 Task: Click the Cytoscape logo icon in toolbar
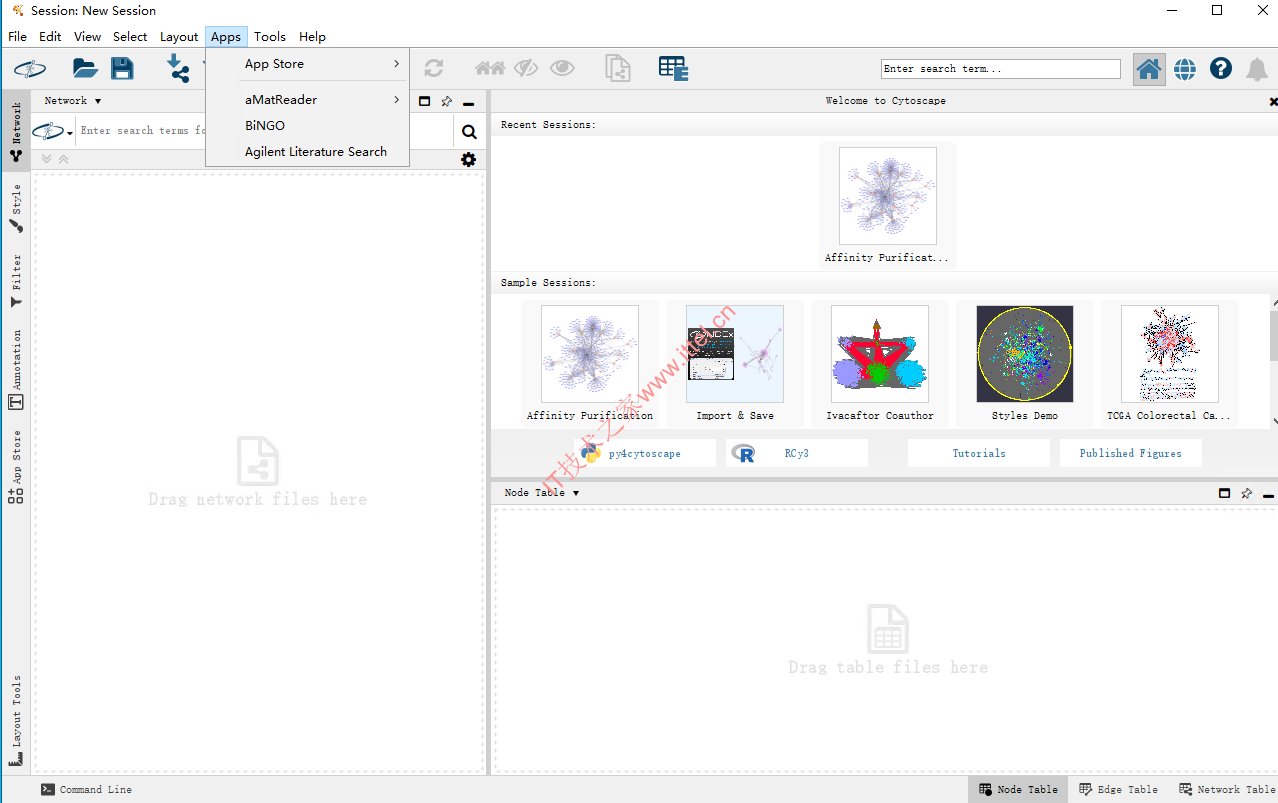coord(30,68)
